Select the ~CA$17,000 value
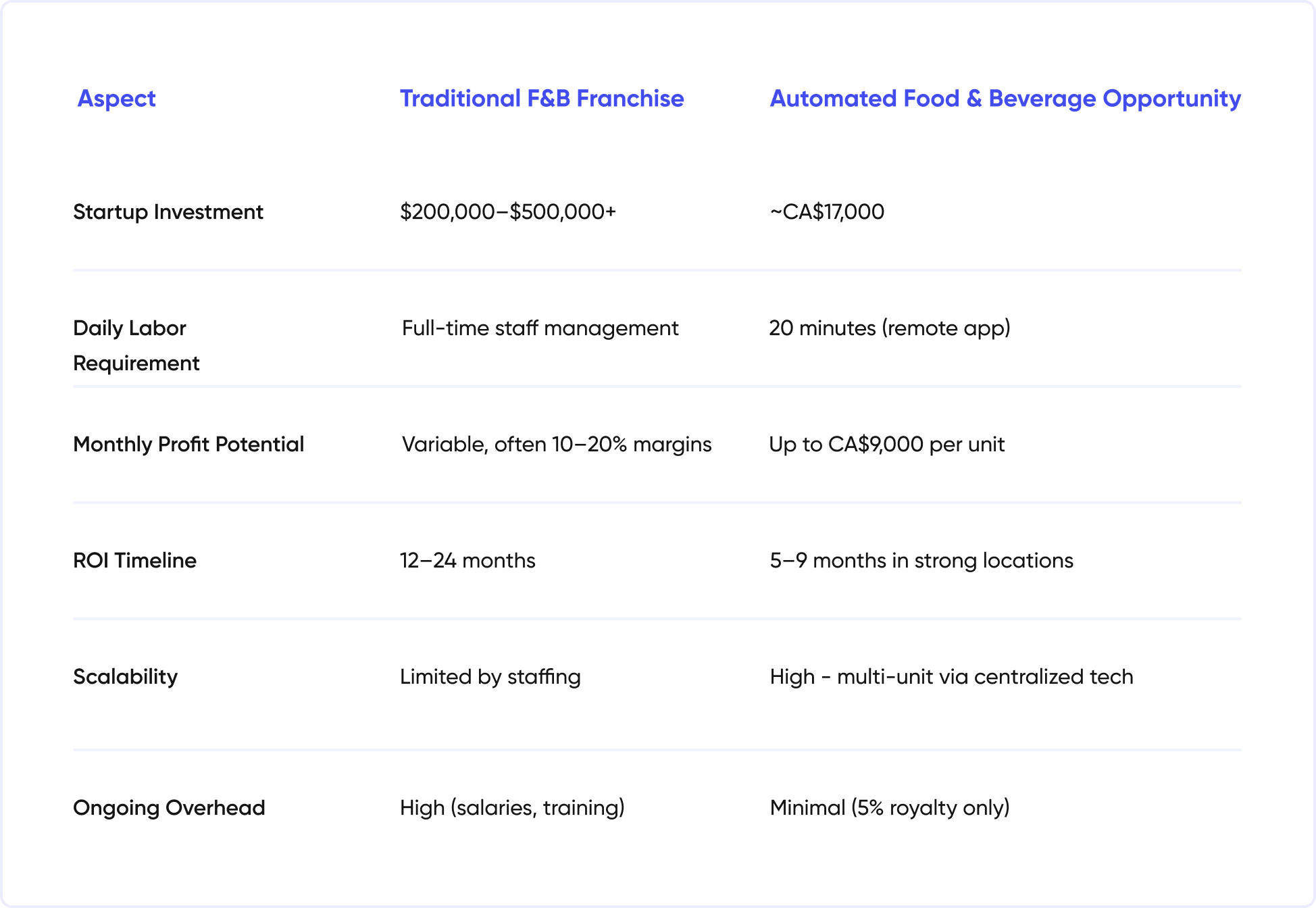The image size is (1316, 908). pos(827,212)
